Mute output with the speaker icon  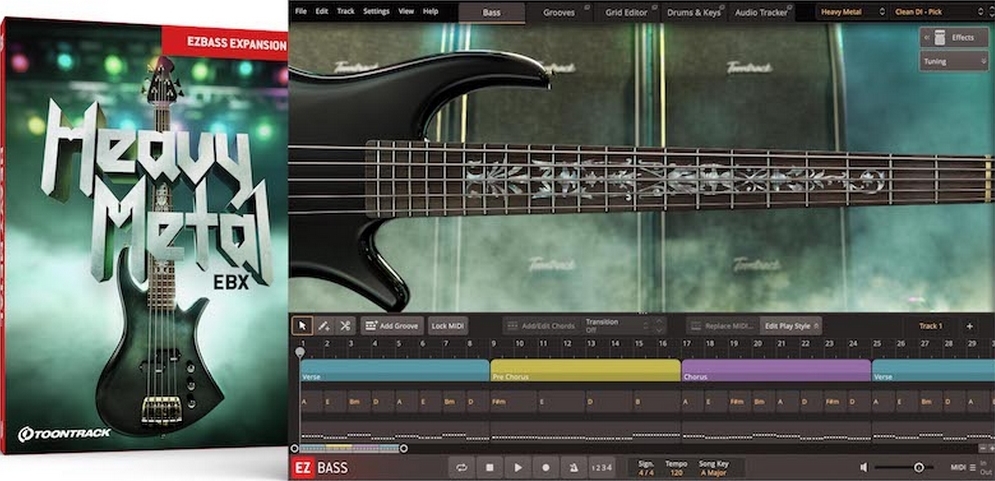(864, 468)
